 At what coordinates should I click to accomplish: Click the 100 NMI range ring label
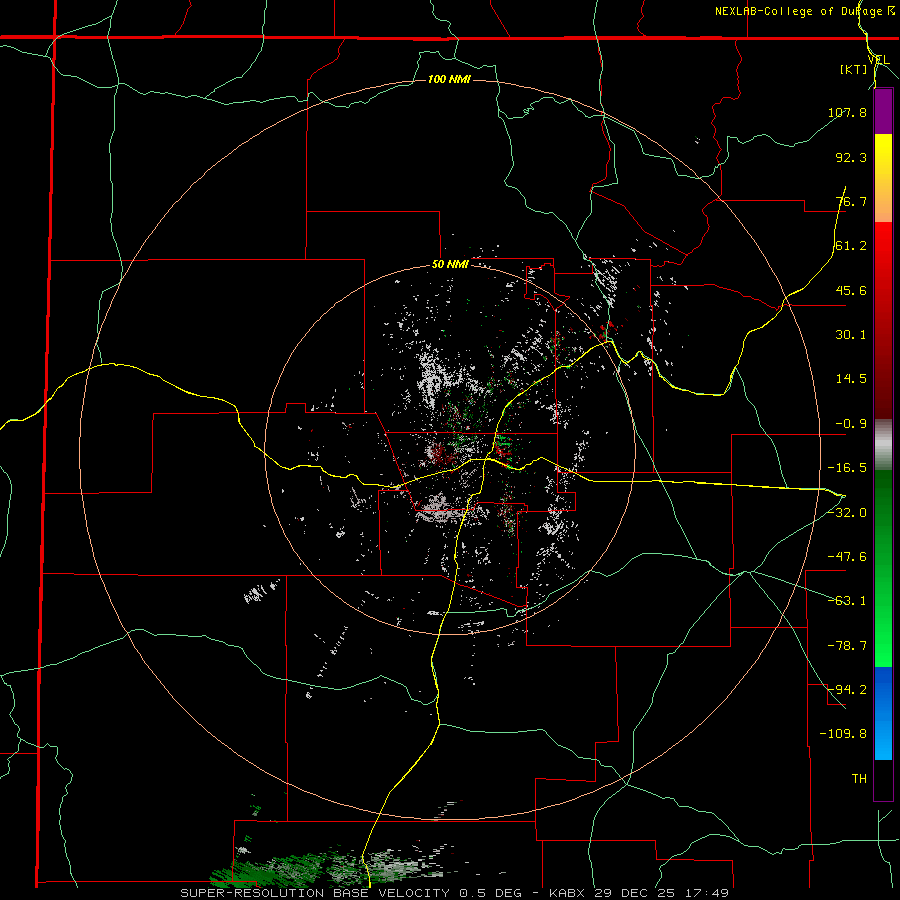449,79
